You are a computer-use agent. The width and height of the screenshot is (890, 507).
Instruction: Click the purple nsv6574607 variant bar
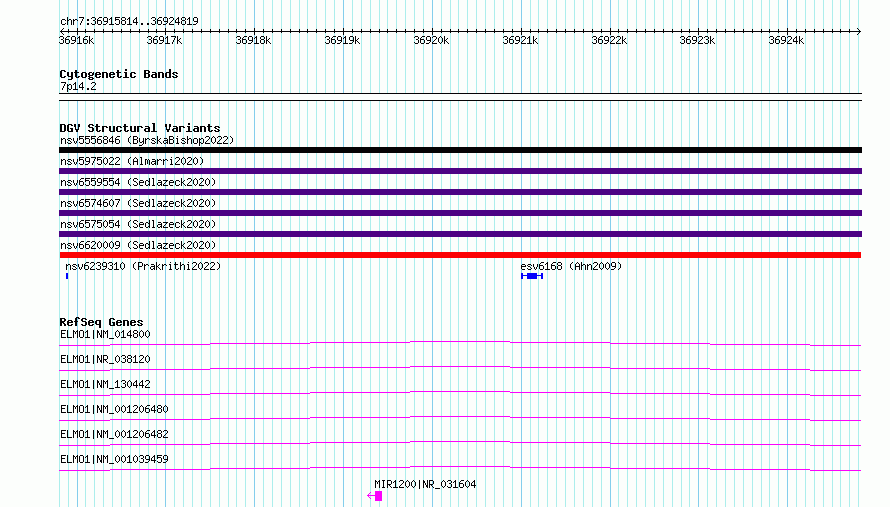pyautogui.click(x=460, y=213)
